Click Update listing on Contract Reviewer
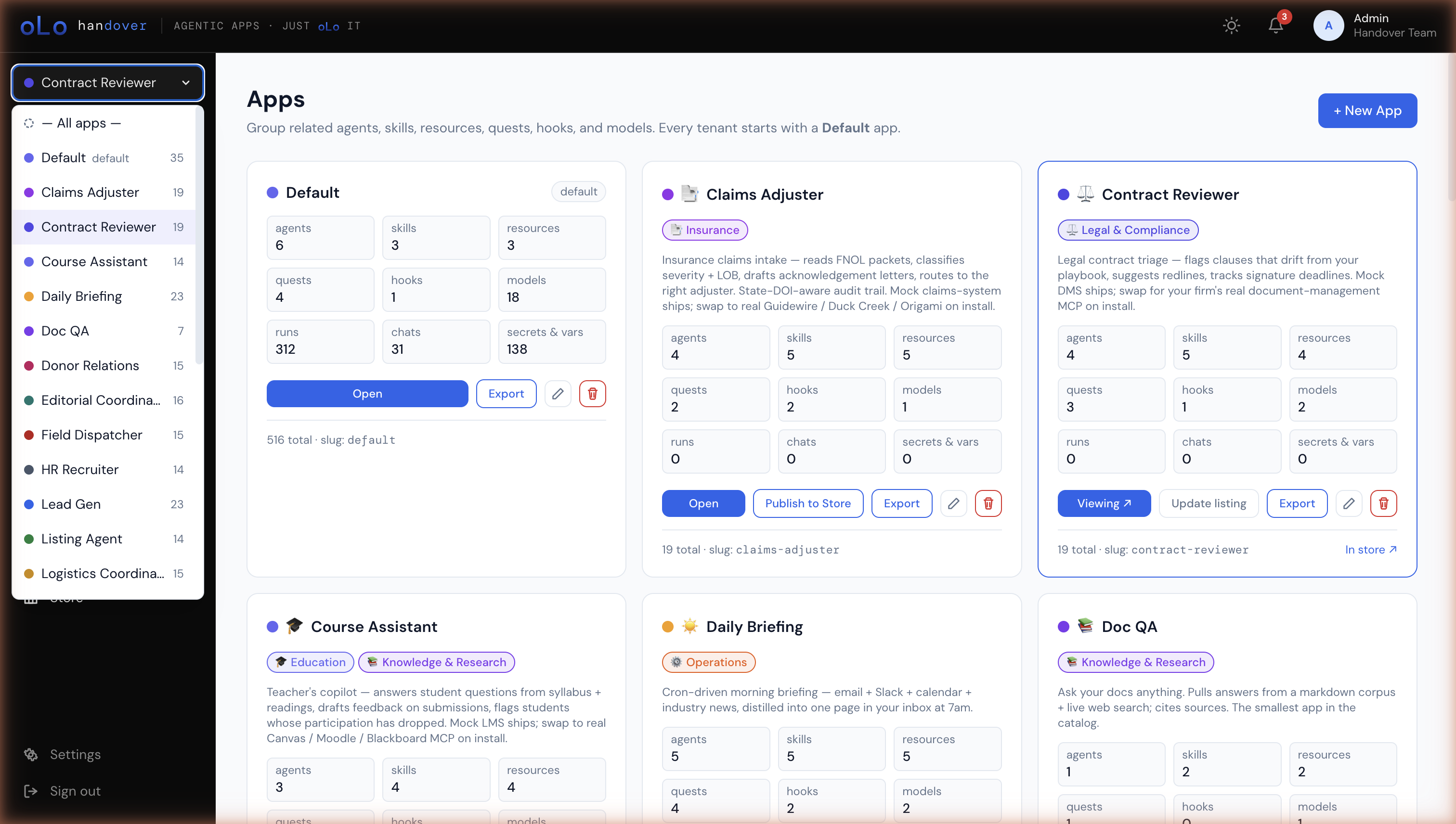1456x824 pixels. click(1209, 503)
